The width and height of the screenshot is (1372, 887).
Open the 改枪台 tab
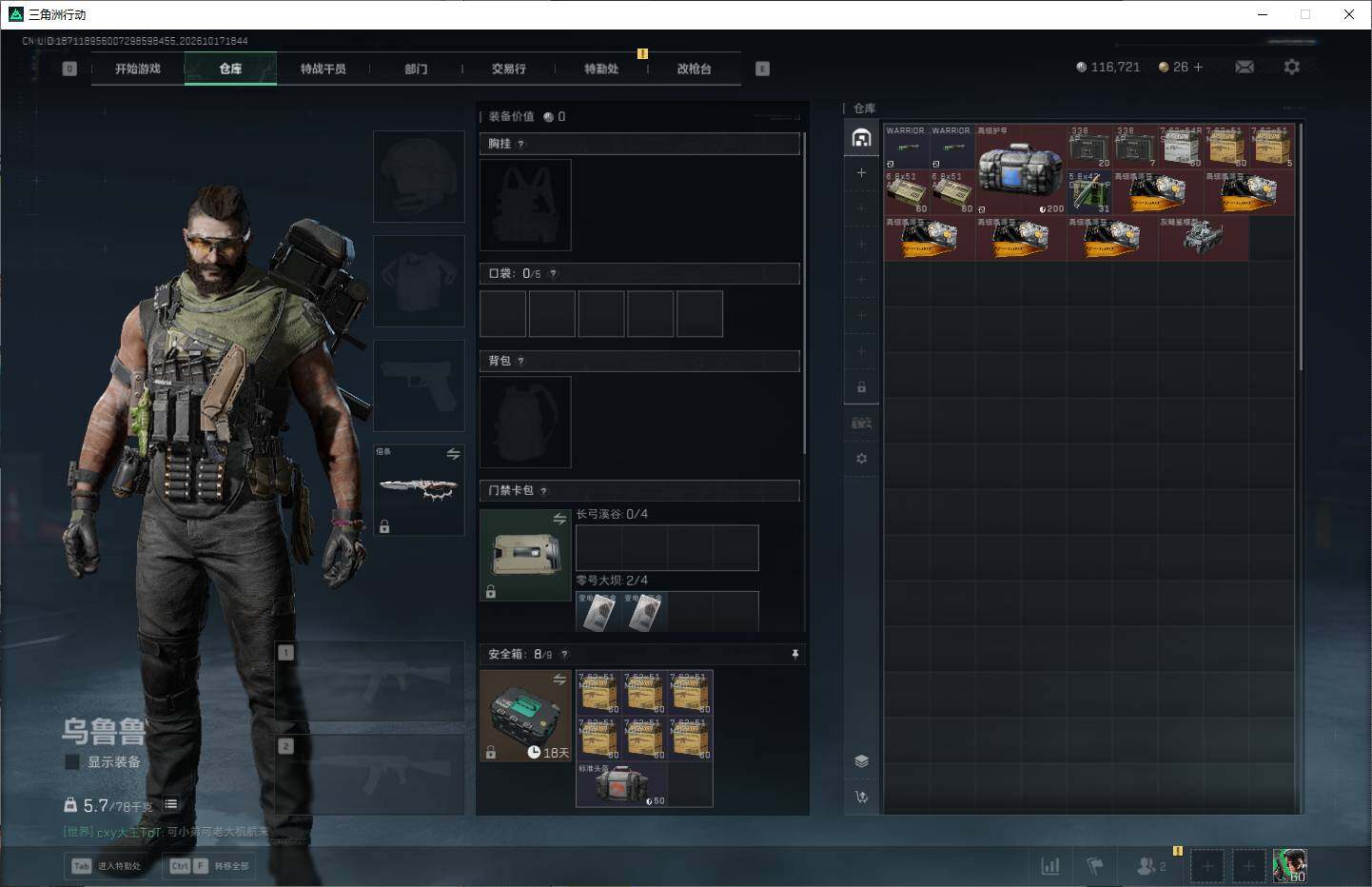pos(695,69)
